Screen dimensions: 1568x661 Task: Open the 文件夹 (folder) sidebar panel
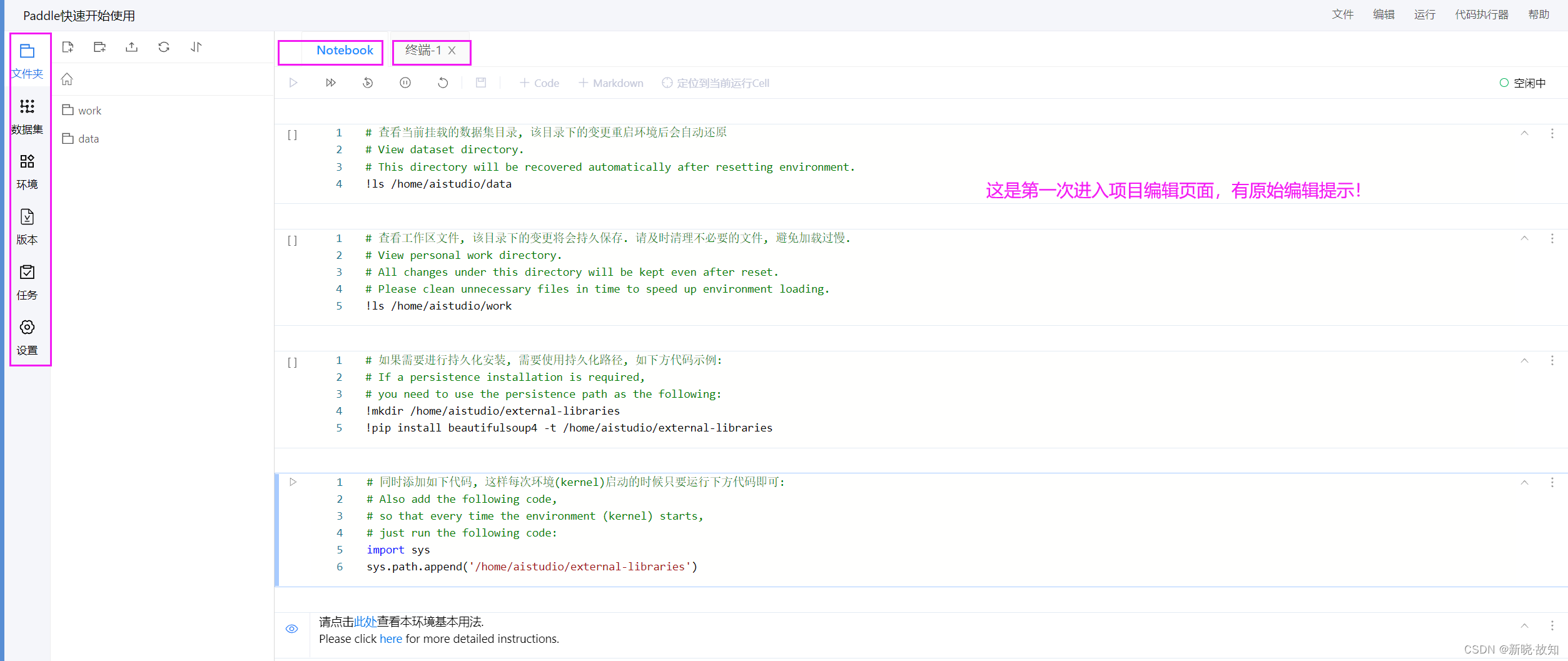click(28, 61)
